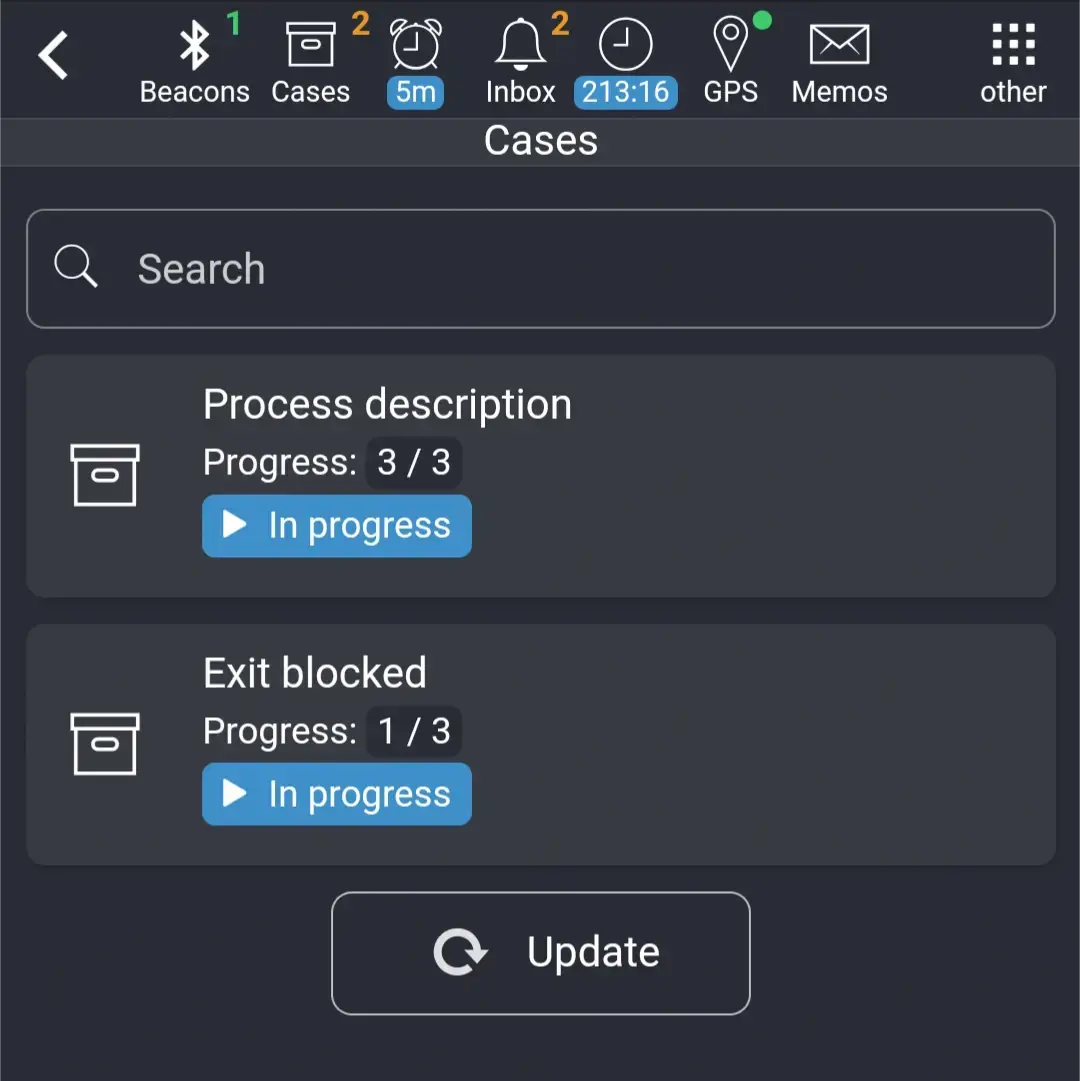Open the Cases box icon in the toolbar
Image resolution: width=1080 pixels, height=1081 pixels.
point(310,42)
